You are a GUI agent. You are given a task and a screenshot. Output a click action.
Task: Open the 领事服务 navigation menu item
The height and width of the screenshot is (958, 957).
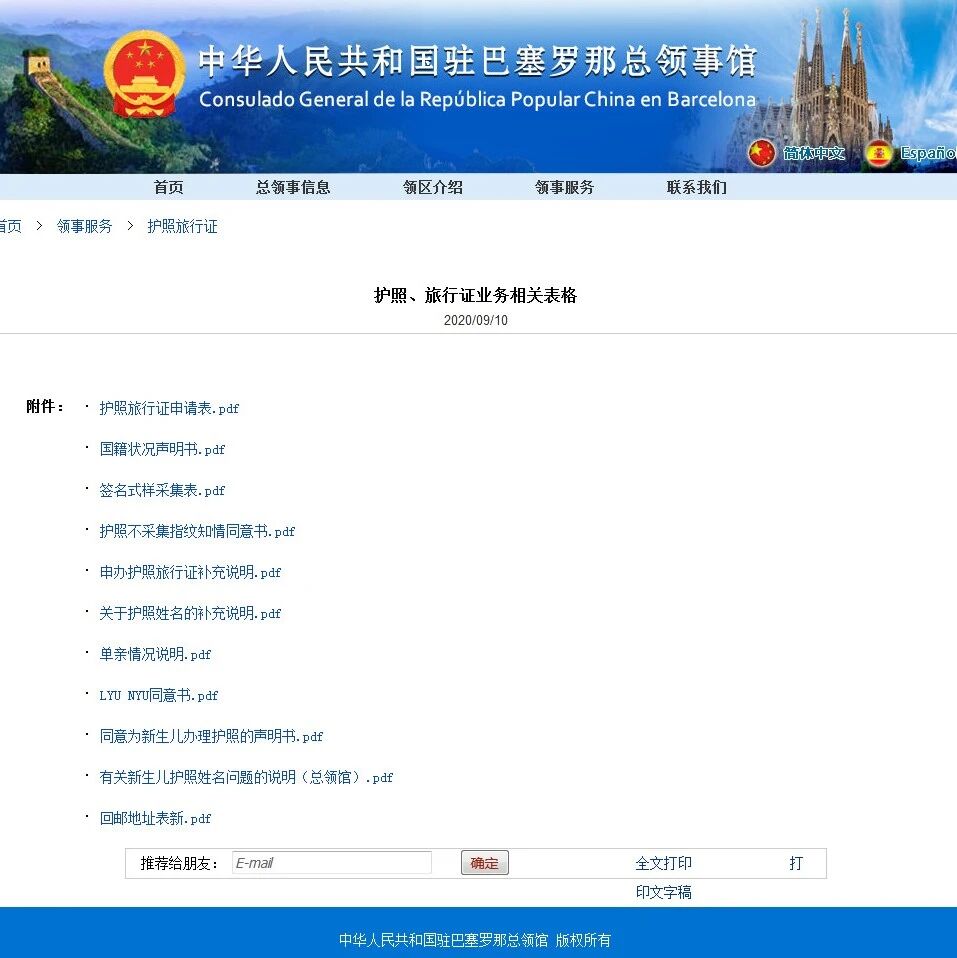563,186
